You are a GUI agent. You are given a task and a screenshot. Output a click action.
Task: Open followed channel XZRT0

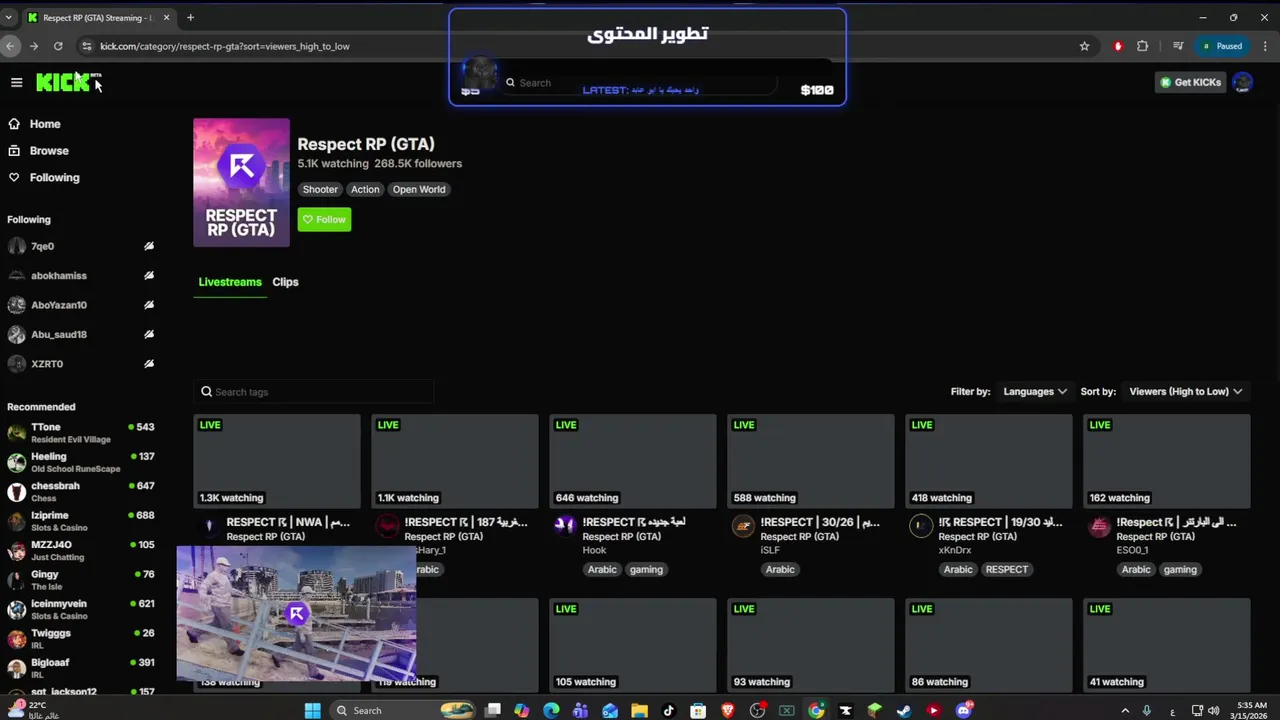coord(46,364)
